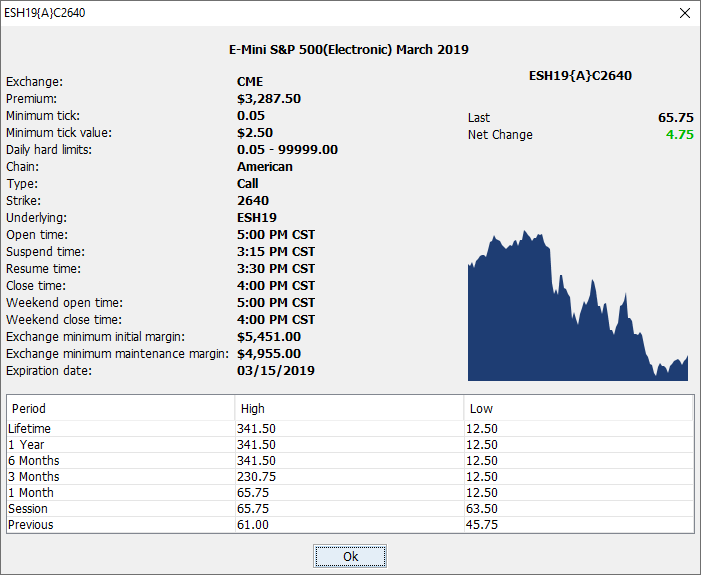
Task: Click the Minimum tick value amount $2.50
Action: click(x=255, y=132)
